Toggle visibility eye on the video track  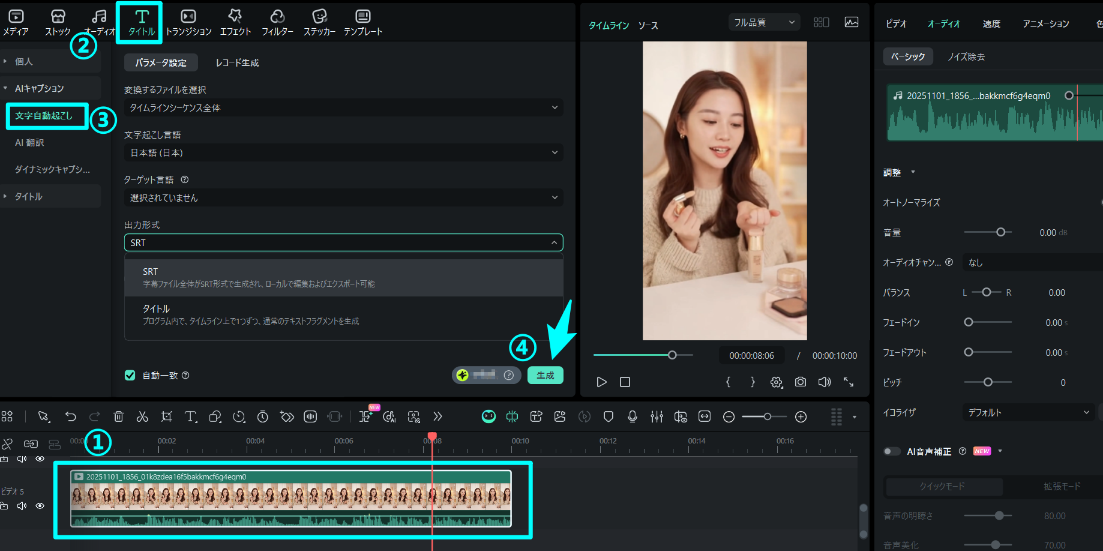click(40, 506)
